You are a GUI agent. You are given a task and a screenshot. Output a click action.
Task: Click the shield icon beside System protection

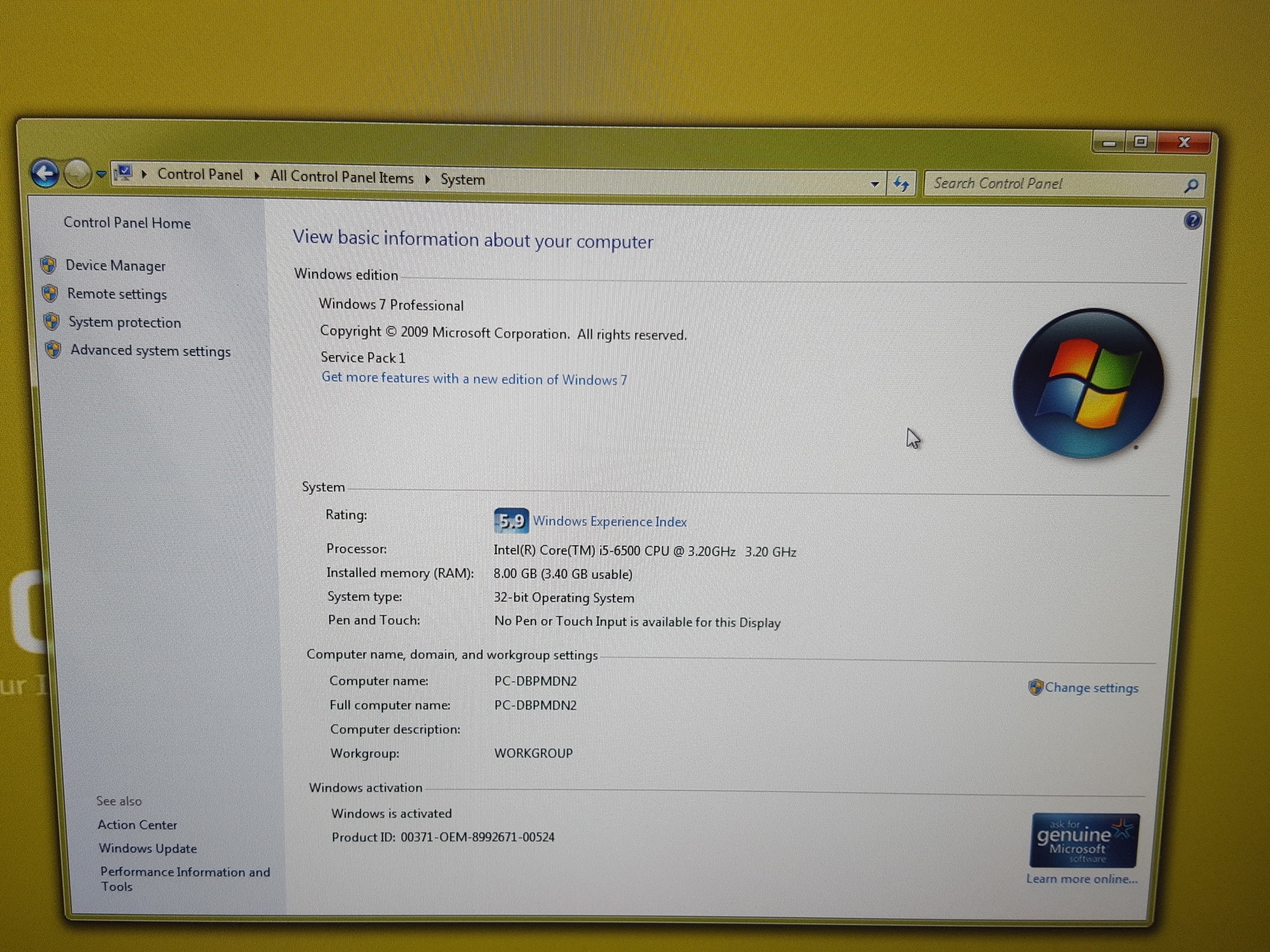coord(51,321)
